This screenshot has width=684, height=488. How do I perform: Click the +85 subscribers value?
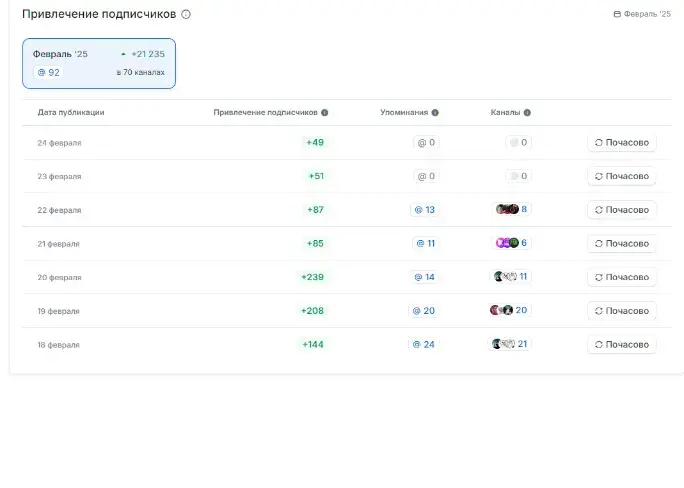315,243
